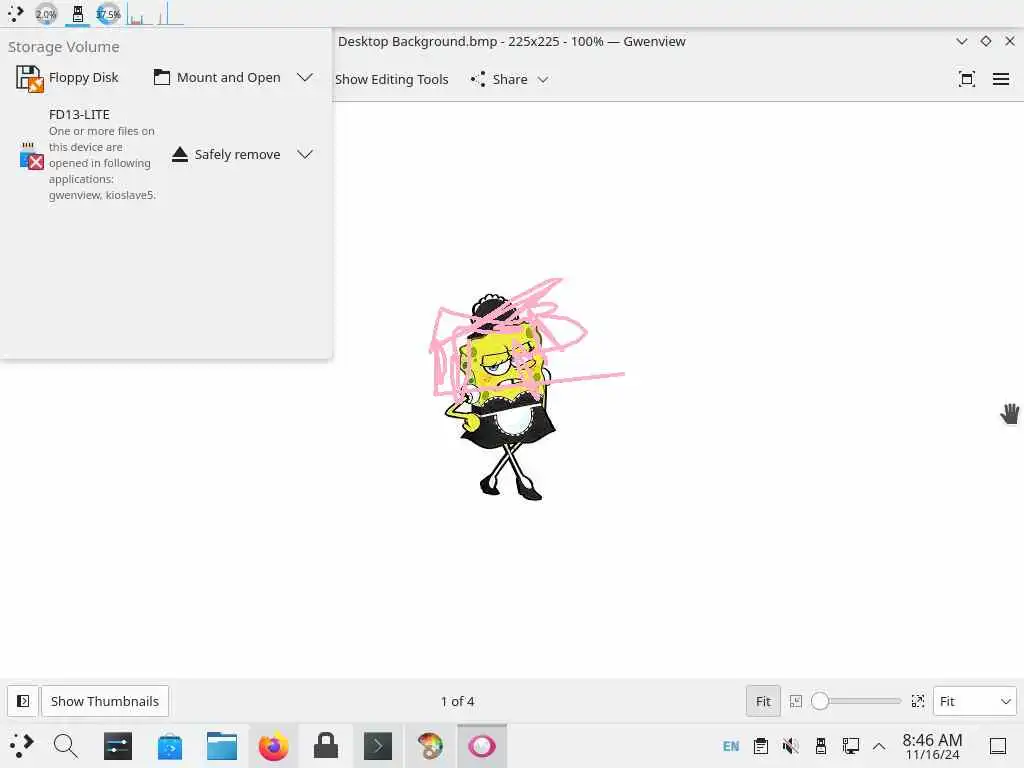Expand the FD13-LITE actions chevron

click(x=304, y=154)
